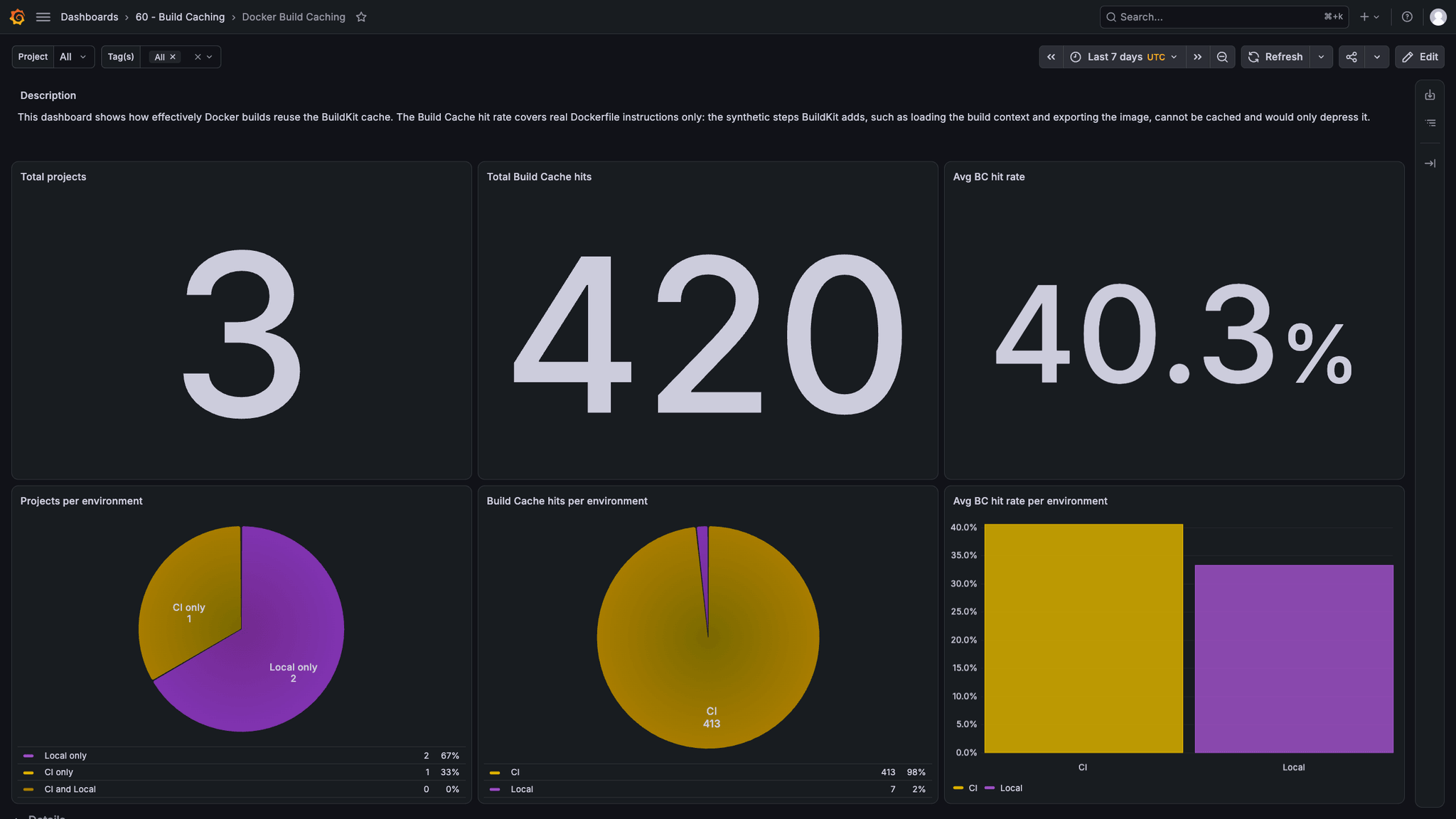
Task: Shift time range backwards
Action: (1051, 57)
